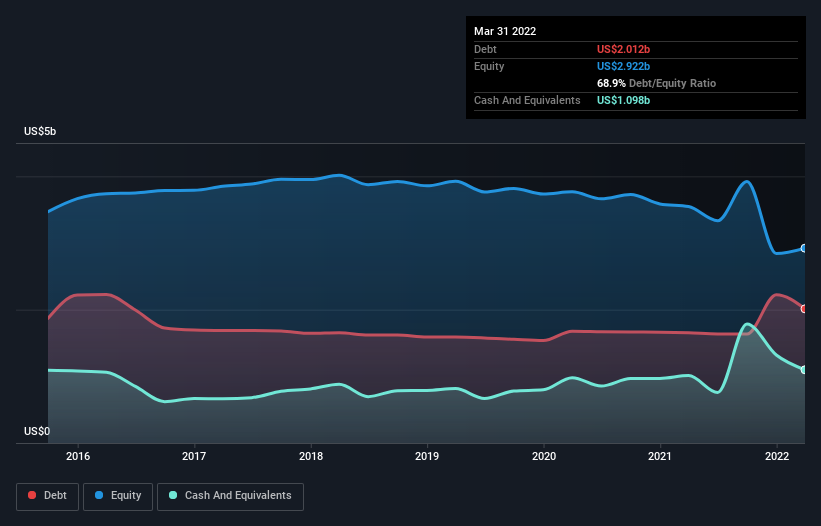The height and width of the screenshot is (526, 821).
Task: Click the Debt row label in tooltip
Action: pyautogui.click(x=485, y=49)
